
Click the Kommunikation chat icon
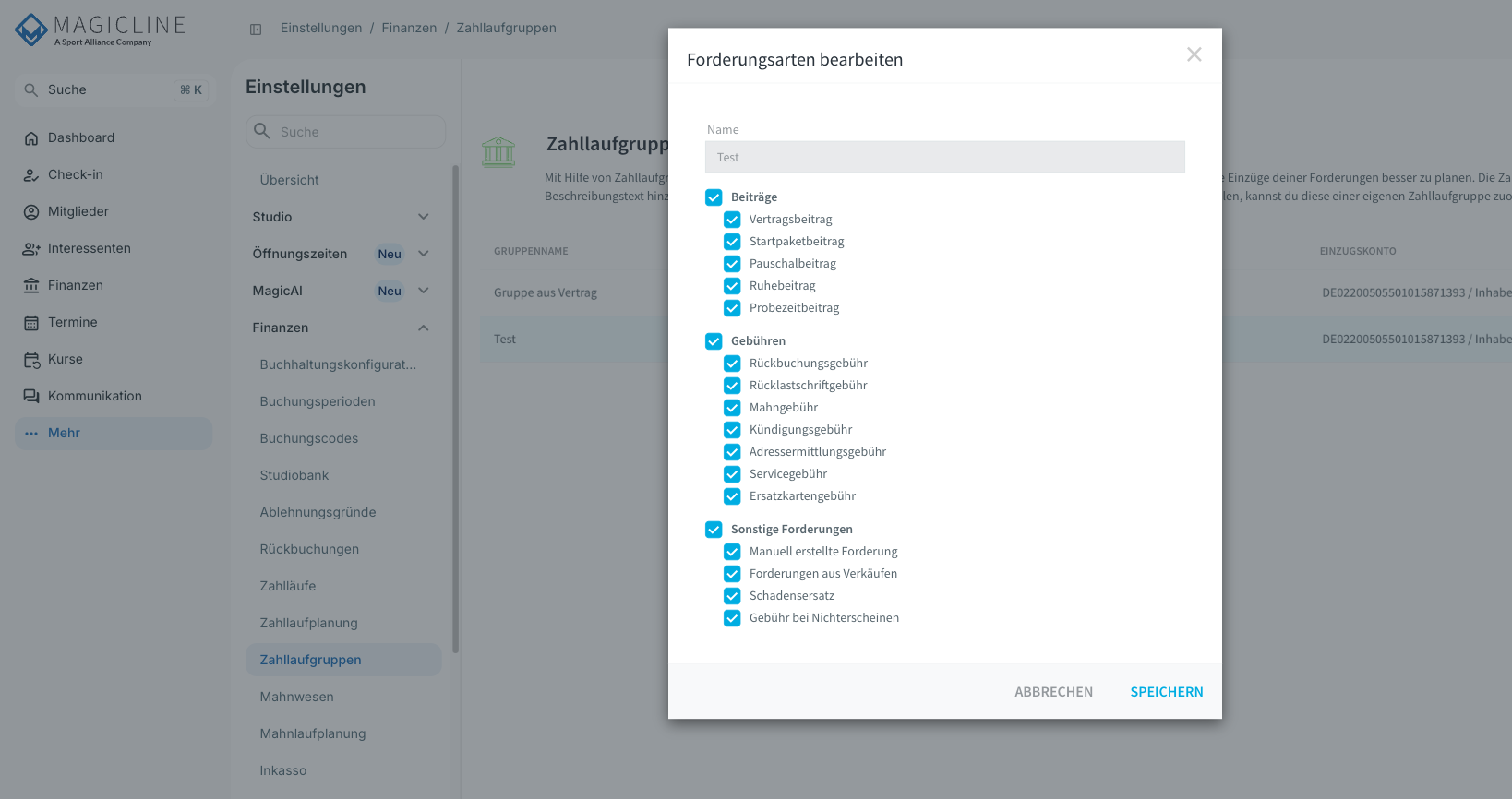point(31,397)
